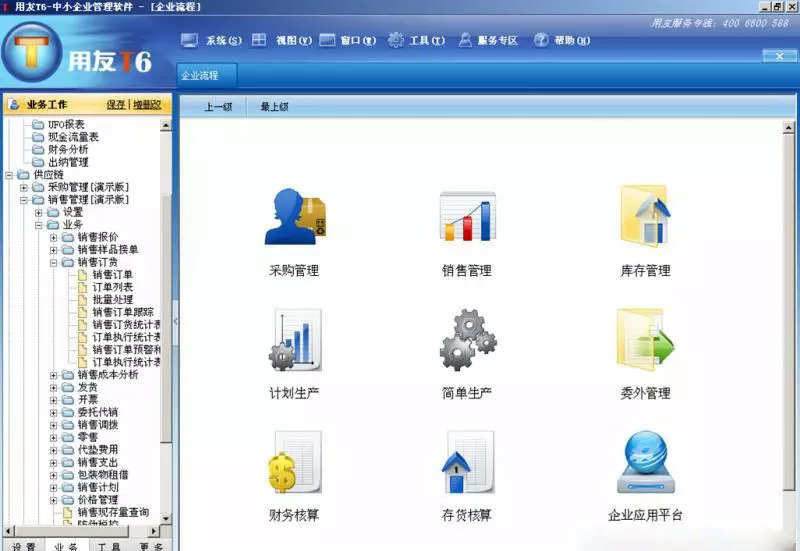
Task: Collapse the 业务 tree node
Action: pyautogui.click(x=38, y=225)
